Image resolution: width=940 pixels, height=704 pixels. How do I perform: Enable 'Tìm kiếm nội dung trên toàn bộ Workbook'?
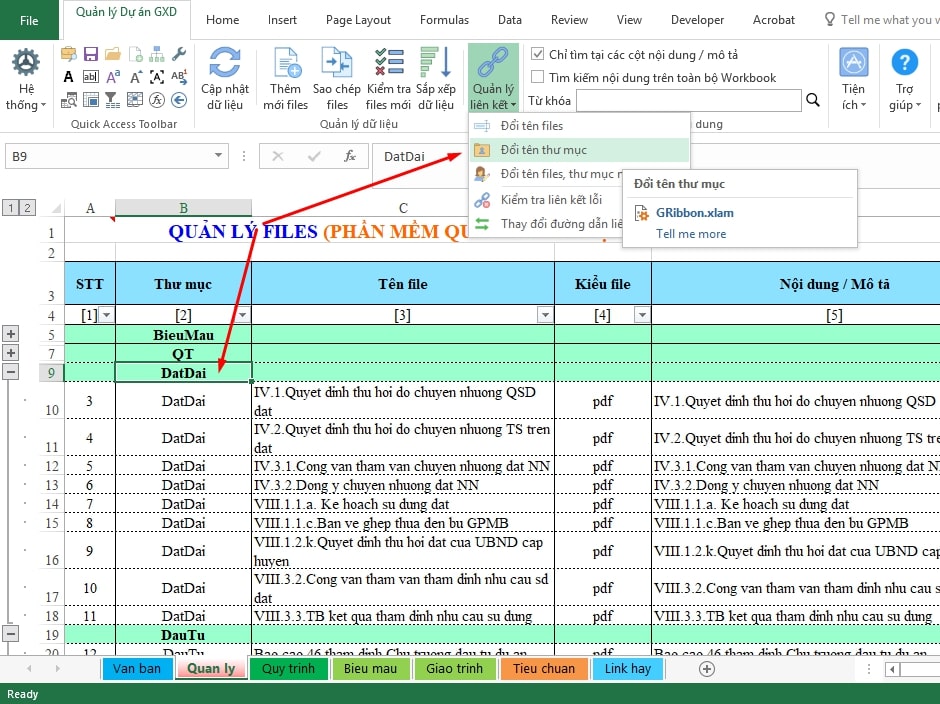[538, 77]
